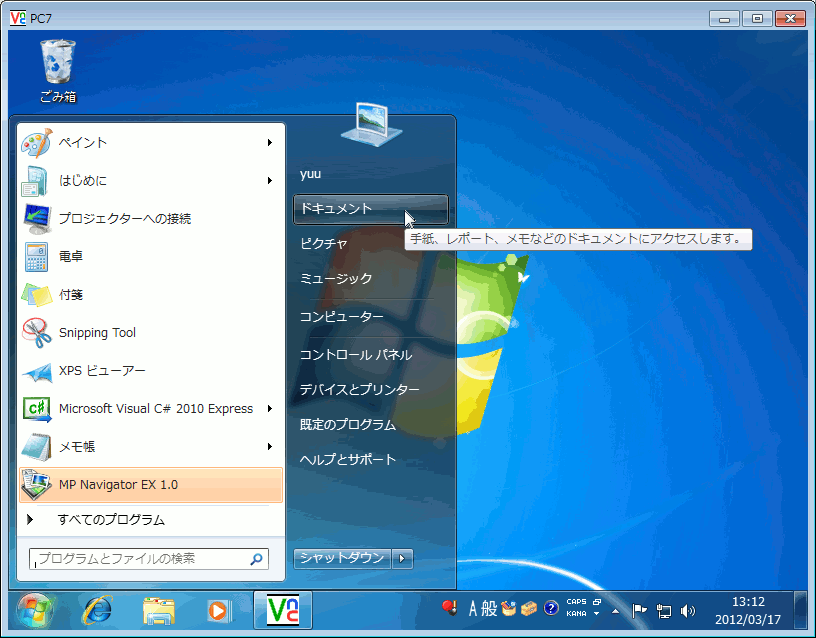
Task: Open the shutdown options arrow
Action: pyautogui.click(x=402, y=558)
